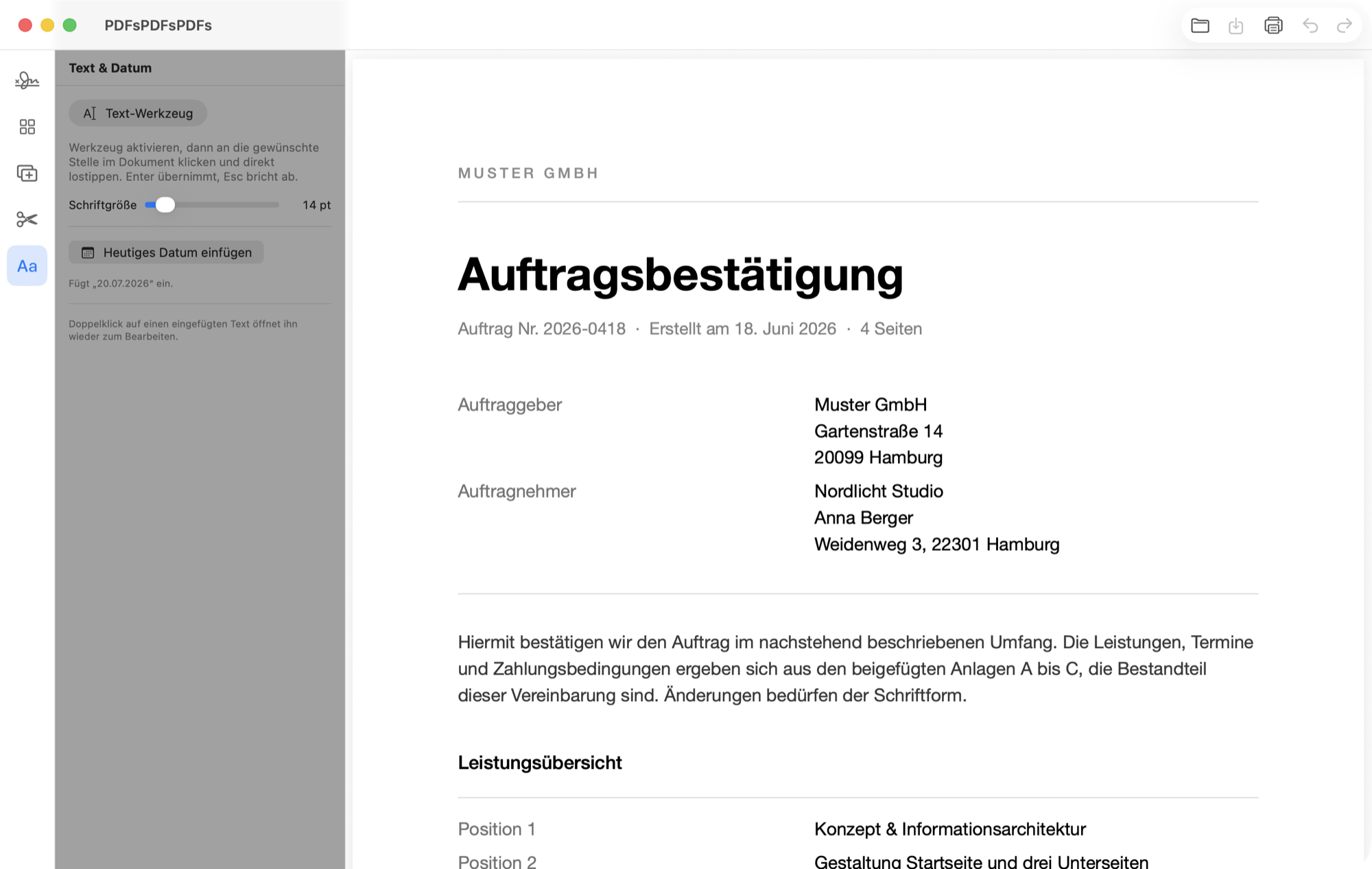Zoom the window with green button
The image size is (1372, 869).
(69, 25)
